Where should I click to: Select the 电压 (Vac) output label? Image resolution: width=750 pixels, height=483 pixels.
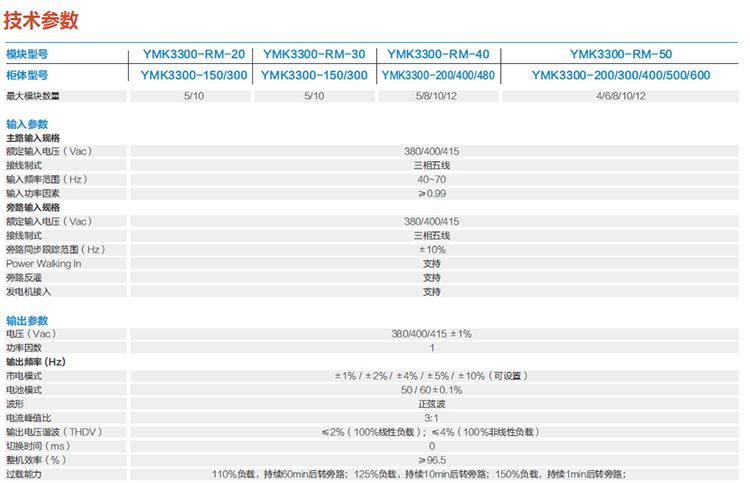(x=31, y=334)
